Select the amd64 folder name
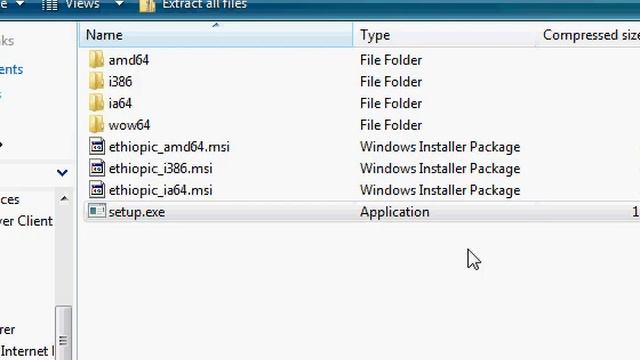This screenshot has height=360, width=640. click(x=129, y=60)
